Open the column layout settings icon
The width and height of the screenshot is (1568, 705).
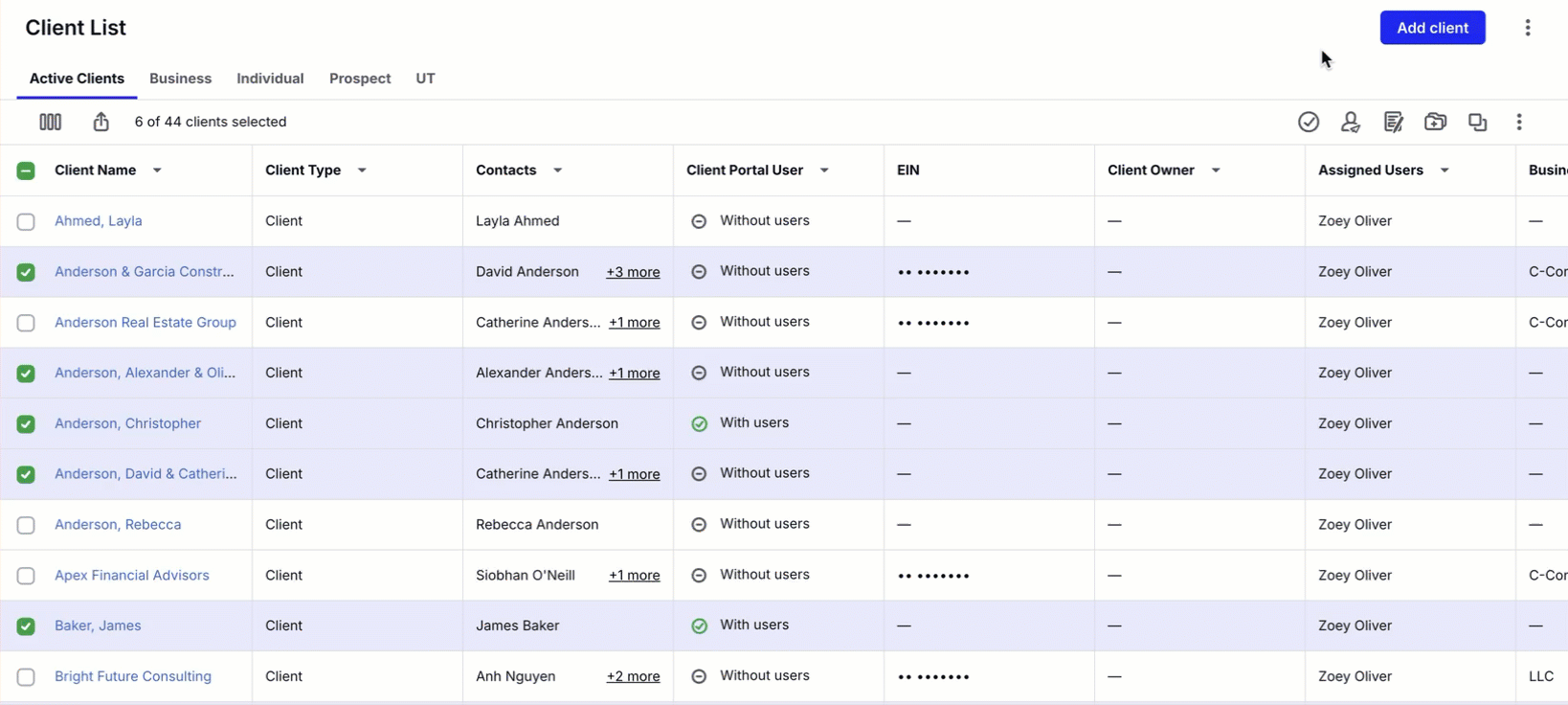50,122
